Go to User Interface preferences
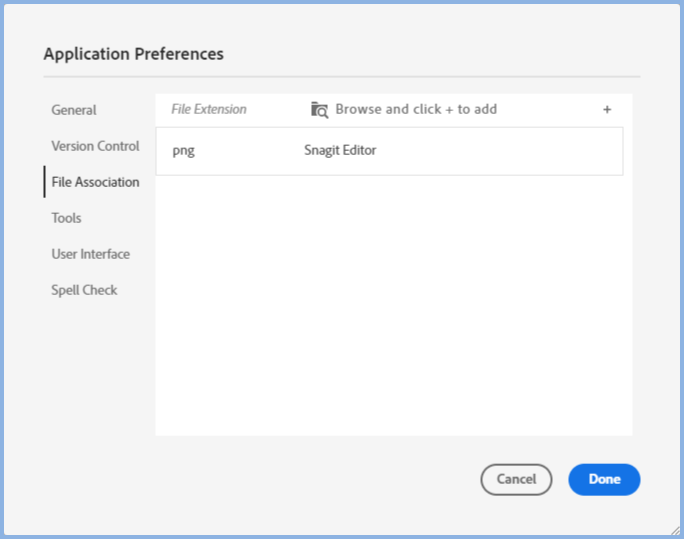The height and width of the screenshot is (539, 684). pos(90,254)
